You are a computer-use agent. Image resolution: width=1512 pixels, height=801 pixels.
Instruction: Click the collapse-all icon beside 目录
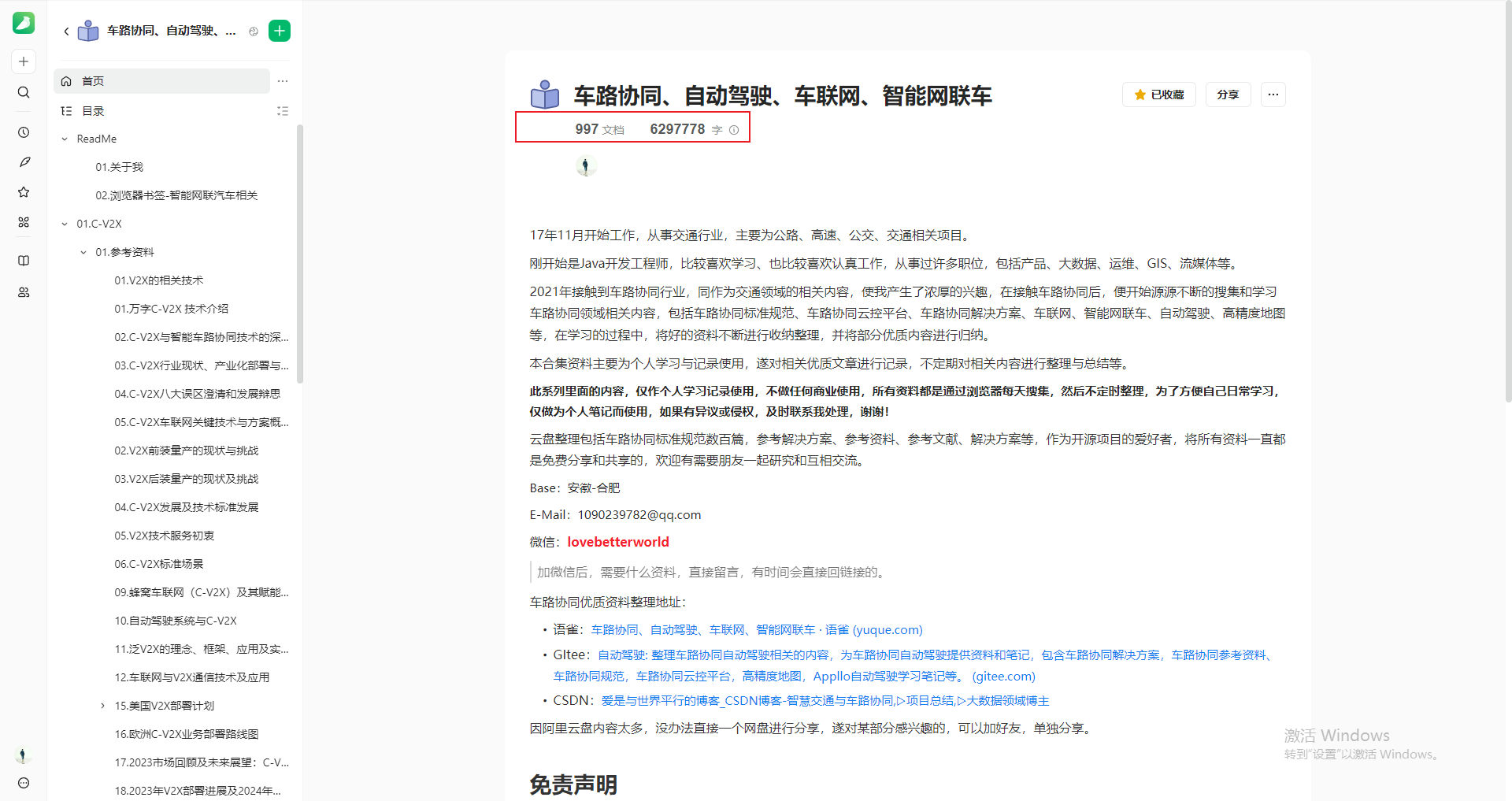point(283,111)
